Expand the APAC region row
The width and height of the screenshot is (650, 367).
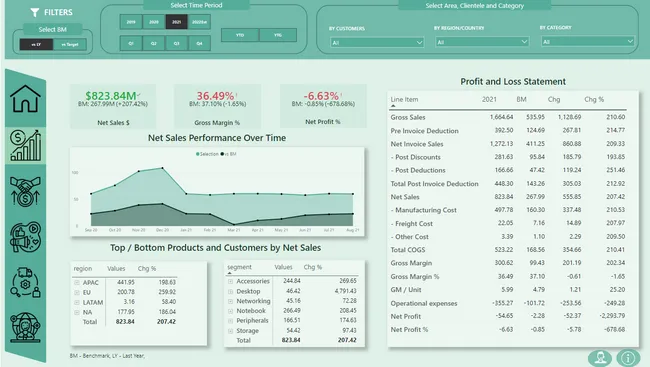coord(77,282)
